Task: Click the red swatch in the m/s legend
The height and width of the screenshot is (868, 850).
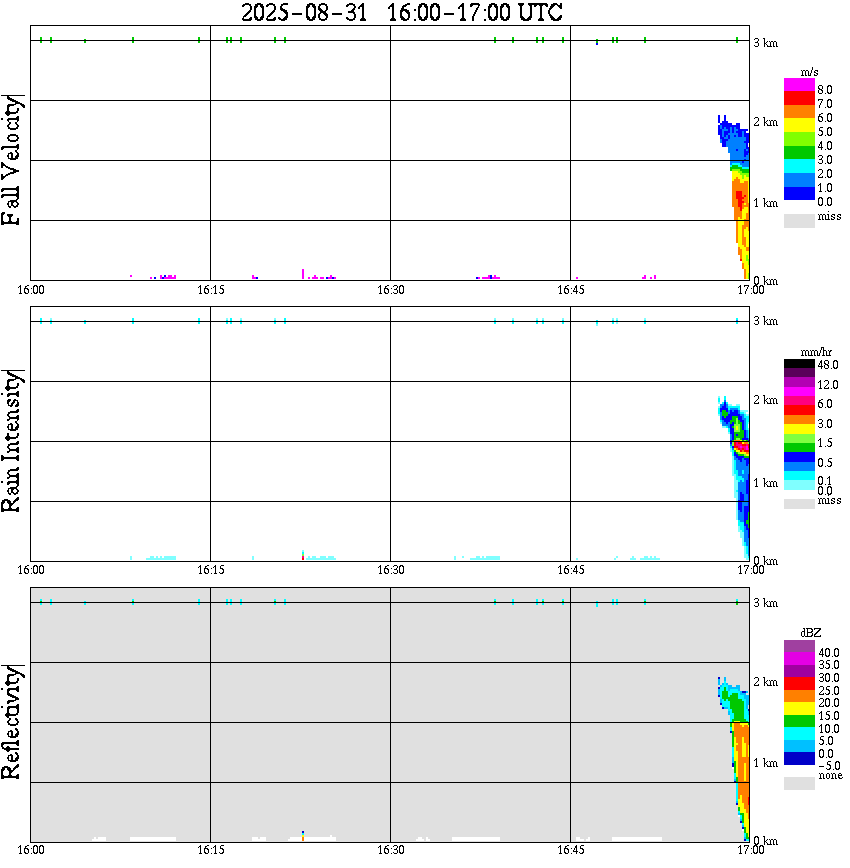Action: click(799, 99)
